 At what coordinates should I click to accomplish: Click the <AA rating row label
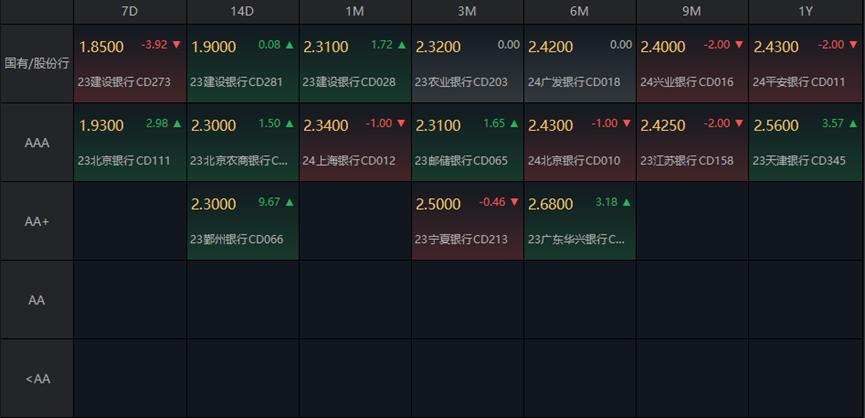point(36,378)
